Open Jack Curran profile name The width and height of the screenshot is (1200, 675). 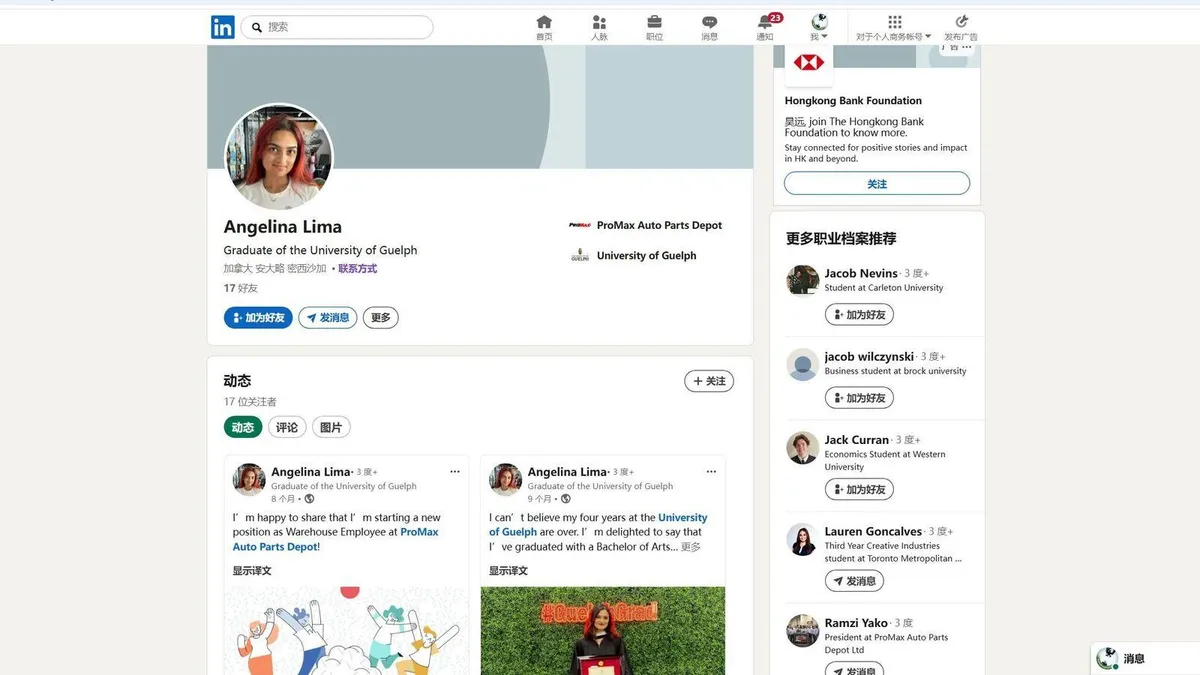857,440
